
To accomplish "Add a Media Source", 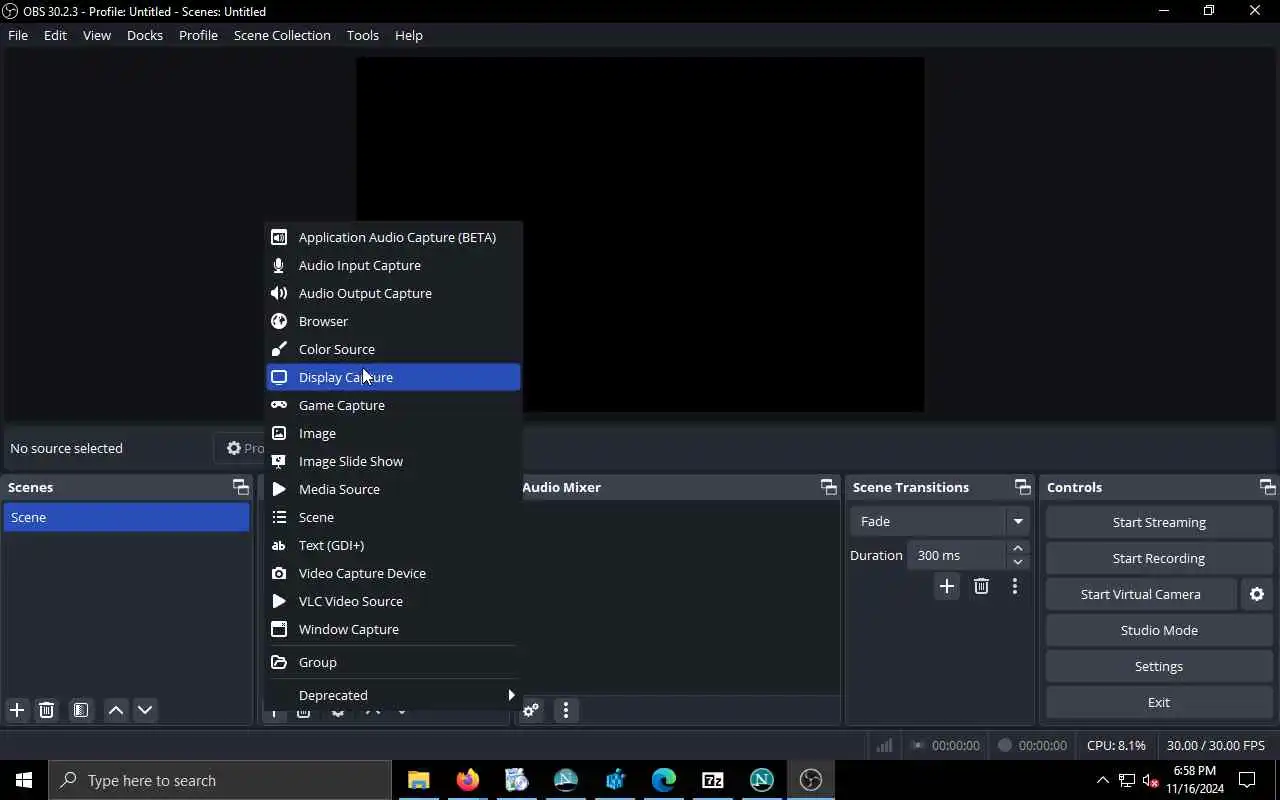I will click(393, 489).
